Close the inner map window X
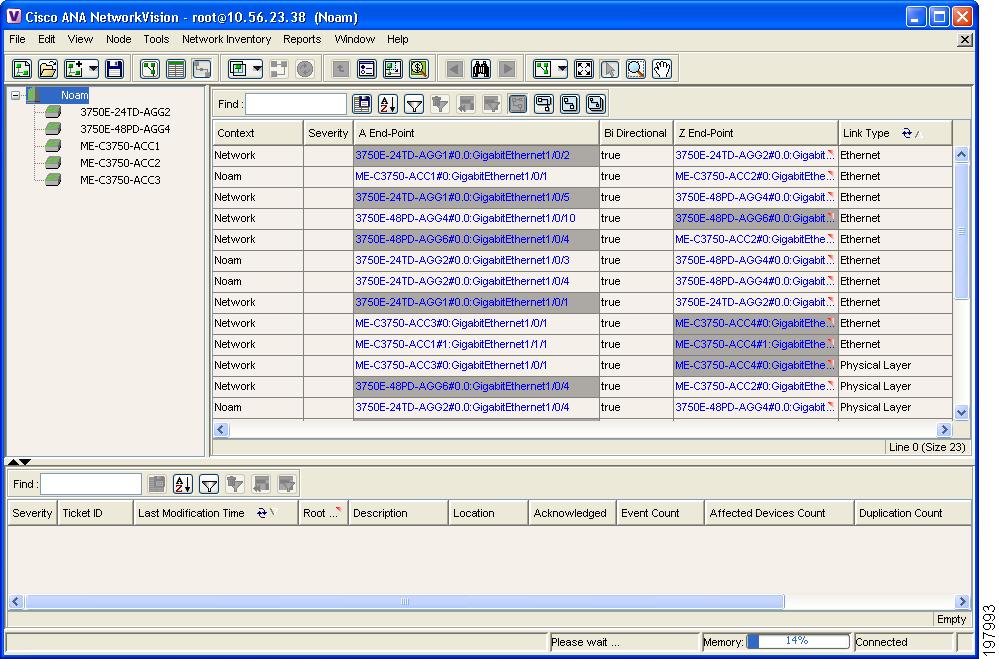 (x=965, y=40)
